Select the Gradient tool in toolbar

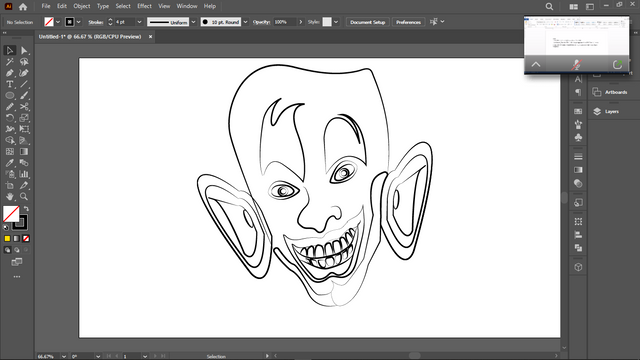24,152
